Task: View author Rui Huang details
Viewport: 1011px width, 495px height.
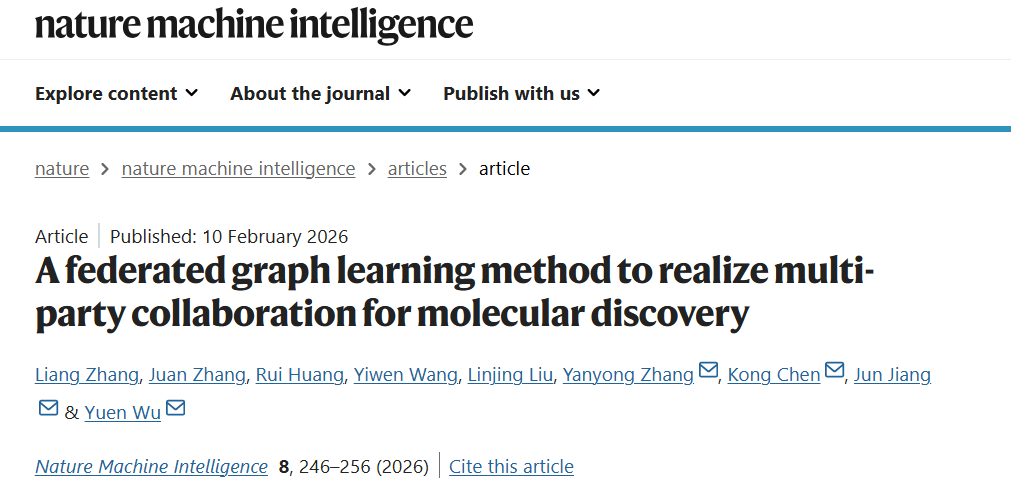Action: click(300, 375)
